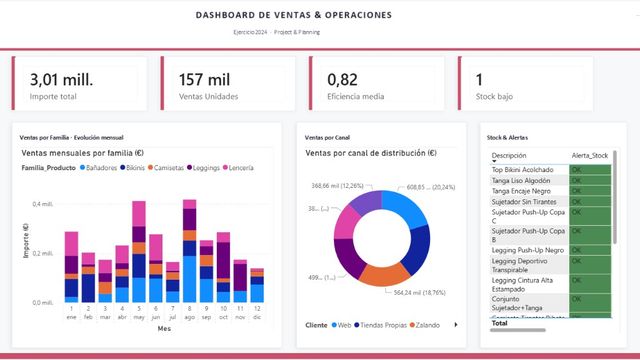
Task: Select the December stacked bar
Action: (x=257, y=285)
